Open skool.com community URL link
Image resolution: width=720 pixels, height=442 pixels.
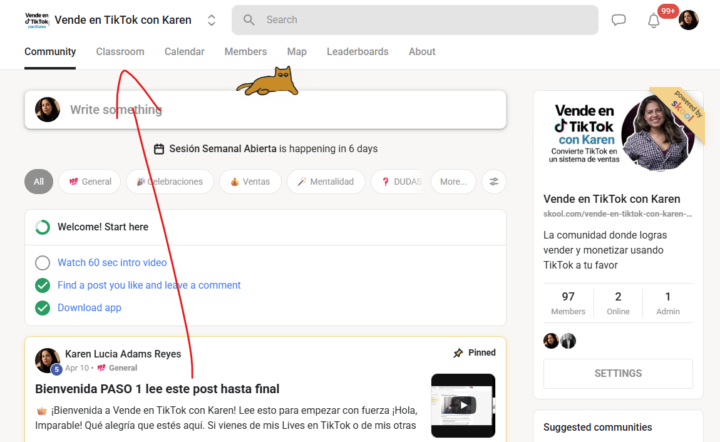pyautogui.click(x=618, y=214)
